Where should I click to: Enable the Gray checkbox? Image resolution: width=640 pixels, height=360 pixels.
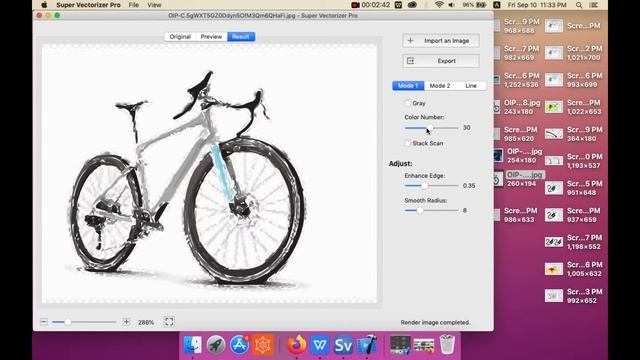click(407, 103)
